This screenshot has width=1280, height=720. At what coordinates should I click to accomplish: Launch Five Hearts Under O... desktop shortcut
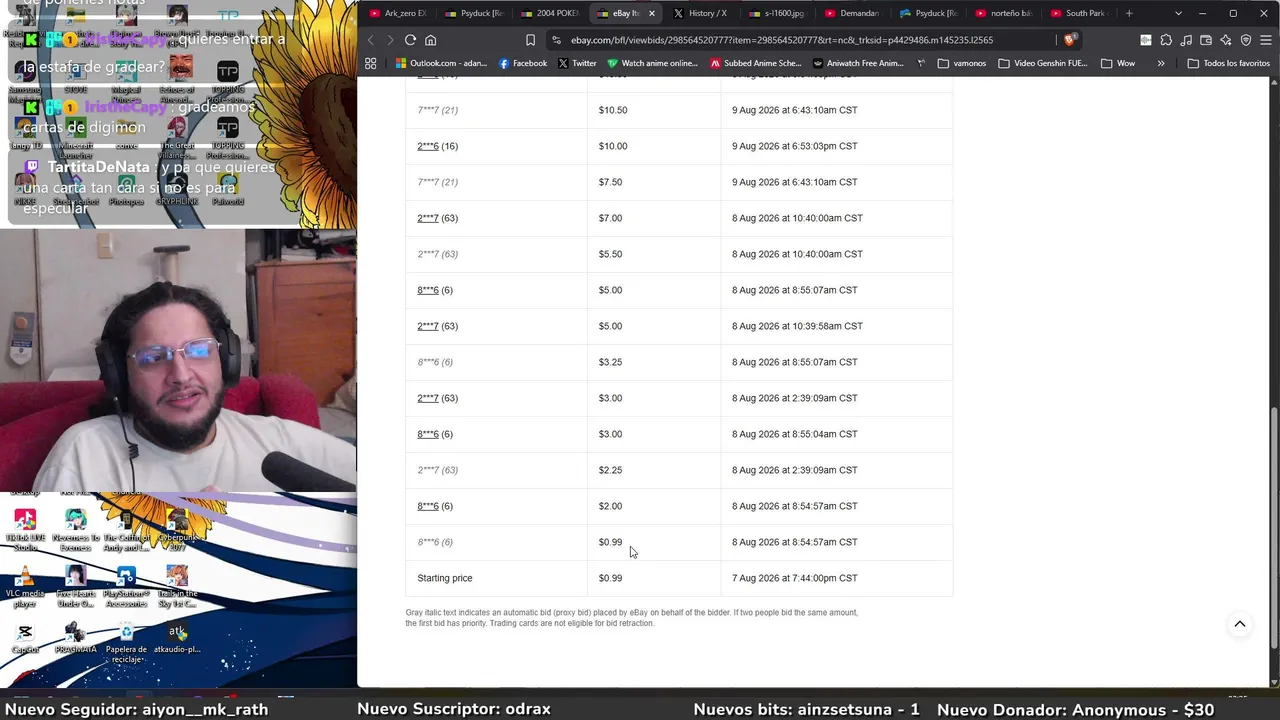tap(76, 586)
